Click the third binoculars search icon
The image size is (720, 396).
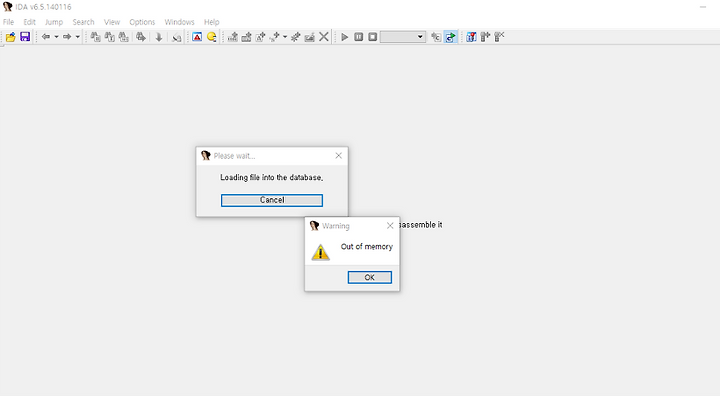click(124, 37)
